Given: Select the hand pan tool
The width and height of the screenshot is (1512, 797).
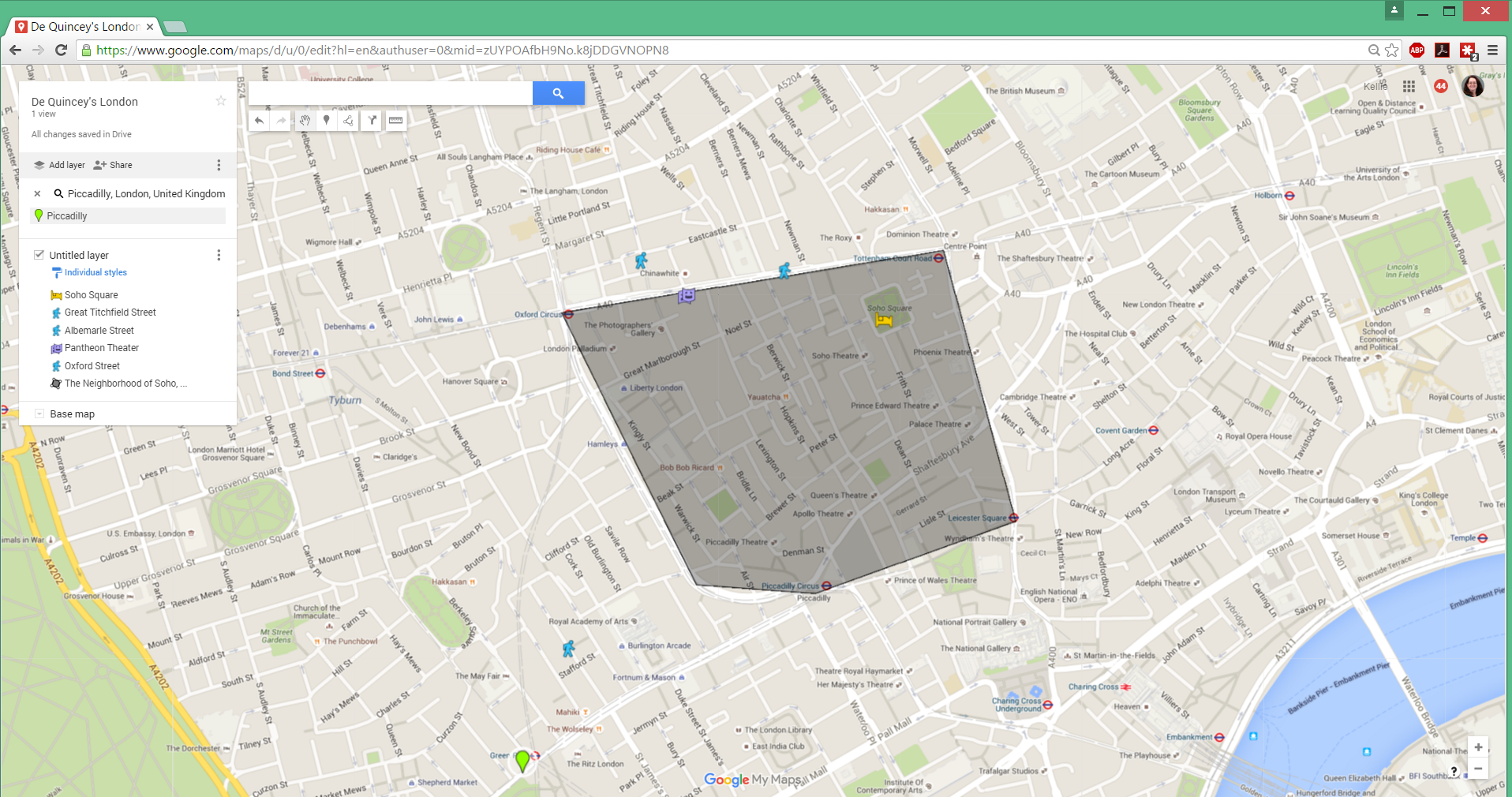Looking at the screenshot, I should point(305,121).
